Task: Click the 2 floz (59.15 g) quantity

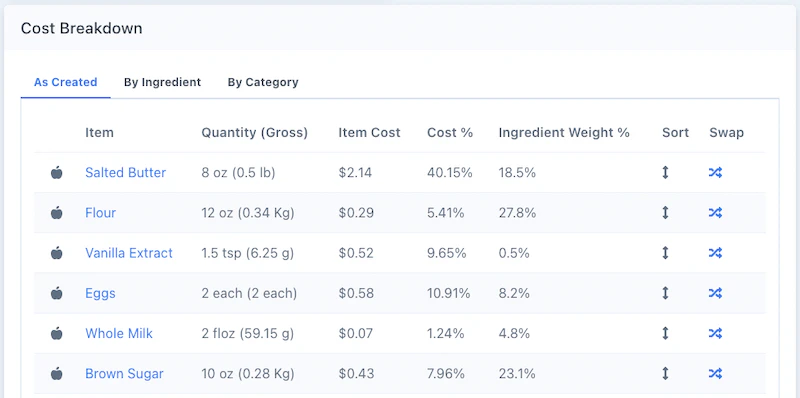Action: coord(248,333)
